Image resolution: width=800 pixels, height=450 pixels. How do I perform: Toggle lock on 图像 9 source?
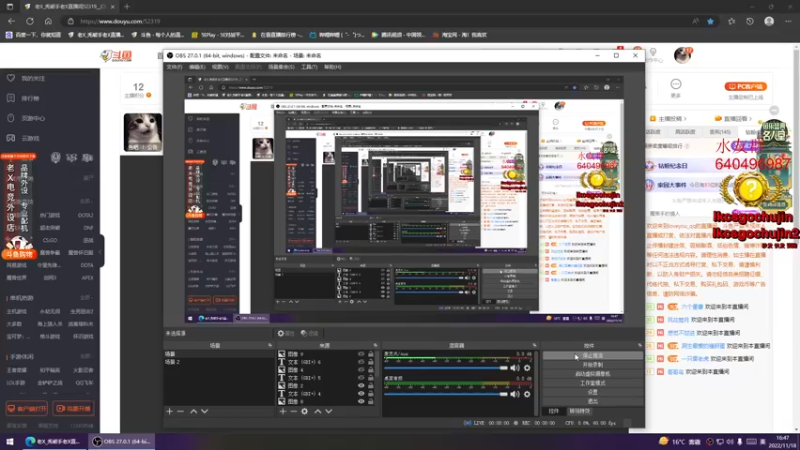click(x=371, y=354)
